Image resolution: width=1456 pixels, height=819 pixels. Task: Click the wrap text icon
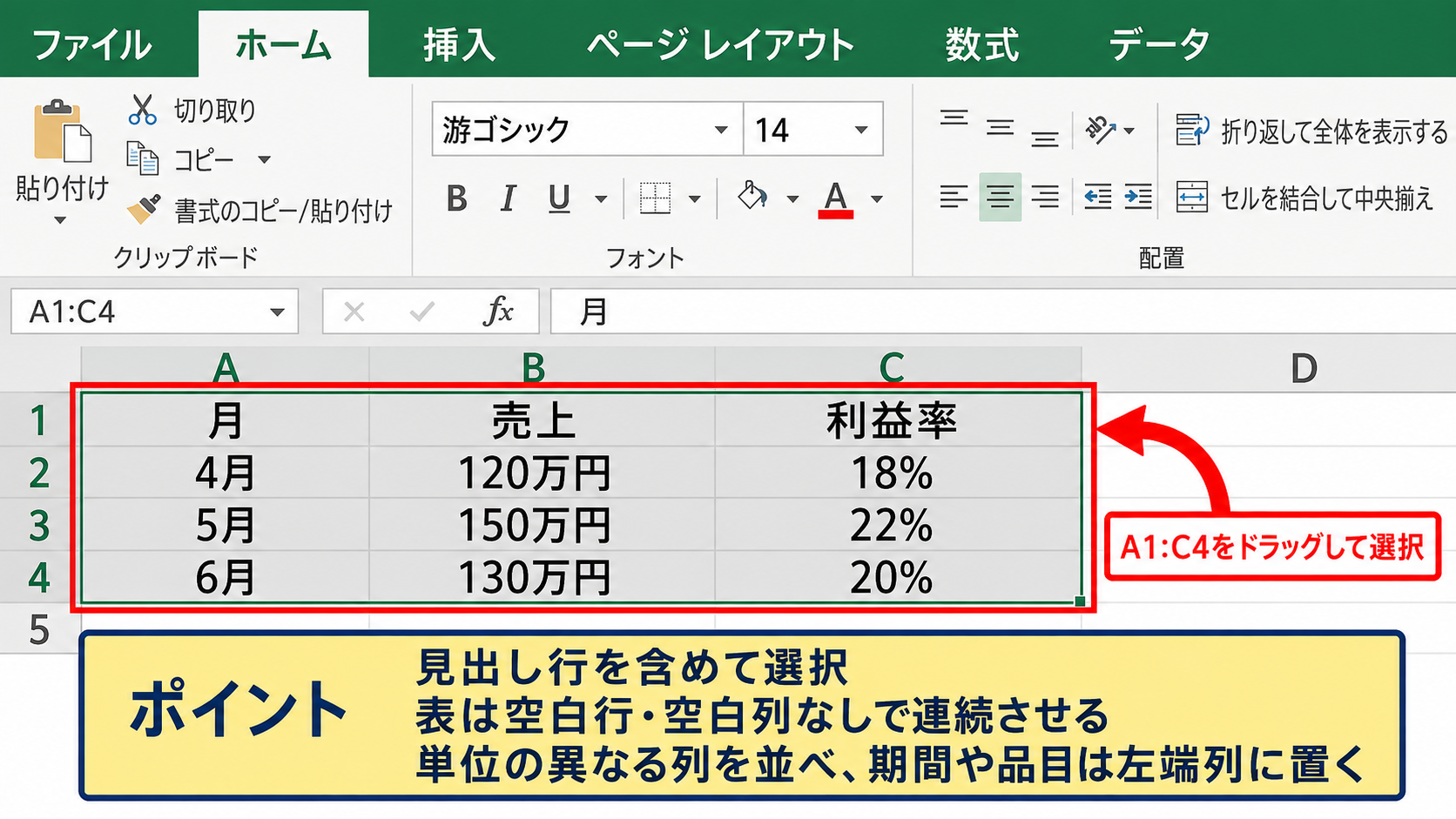click(x=1192, y=131)
